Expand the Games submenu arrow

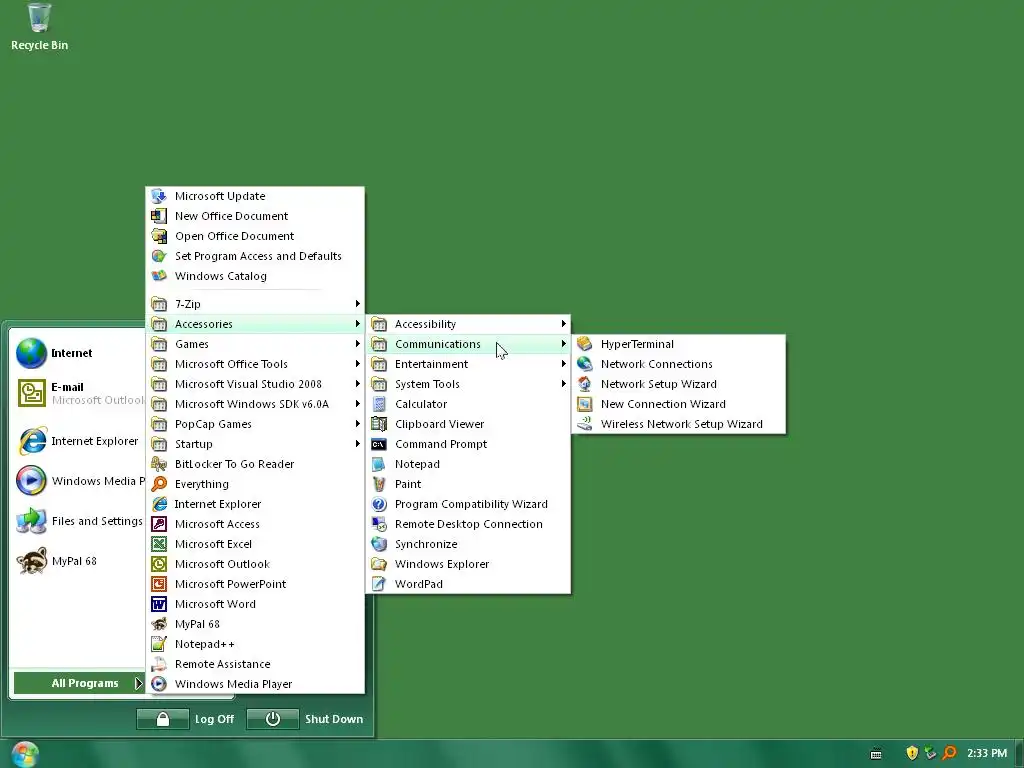click(x=358, y=344)
